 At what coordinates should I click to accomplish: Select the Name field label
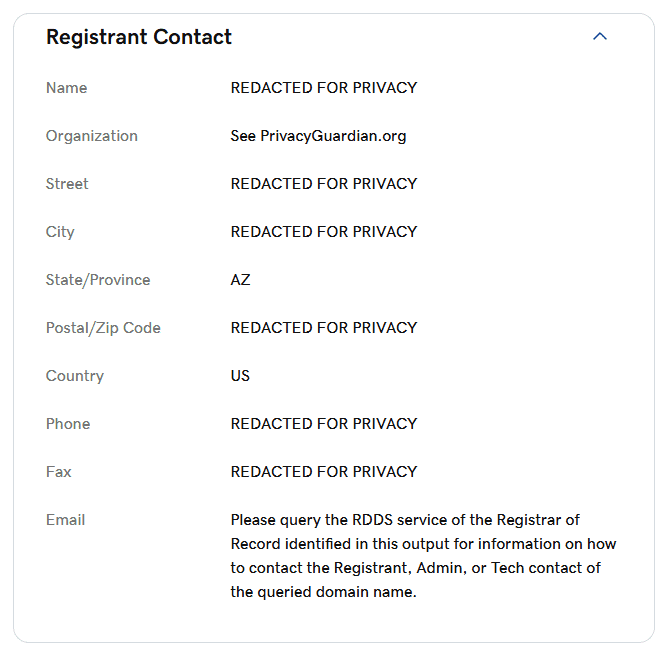coord(66,88)
